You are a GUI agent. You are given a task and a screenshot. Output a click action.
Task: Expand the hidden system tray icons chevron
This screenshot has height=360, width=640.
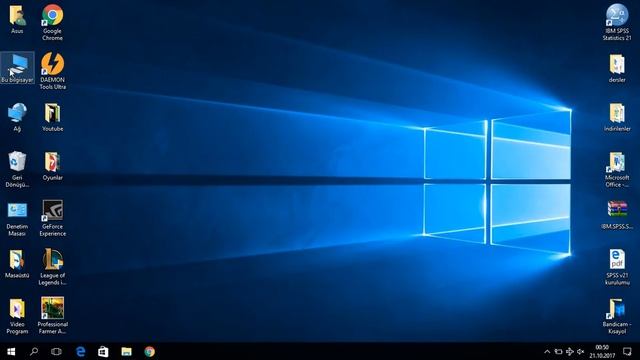547,351
